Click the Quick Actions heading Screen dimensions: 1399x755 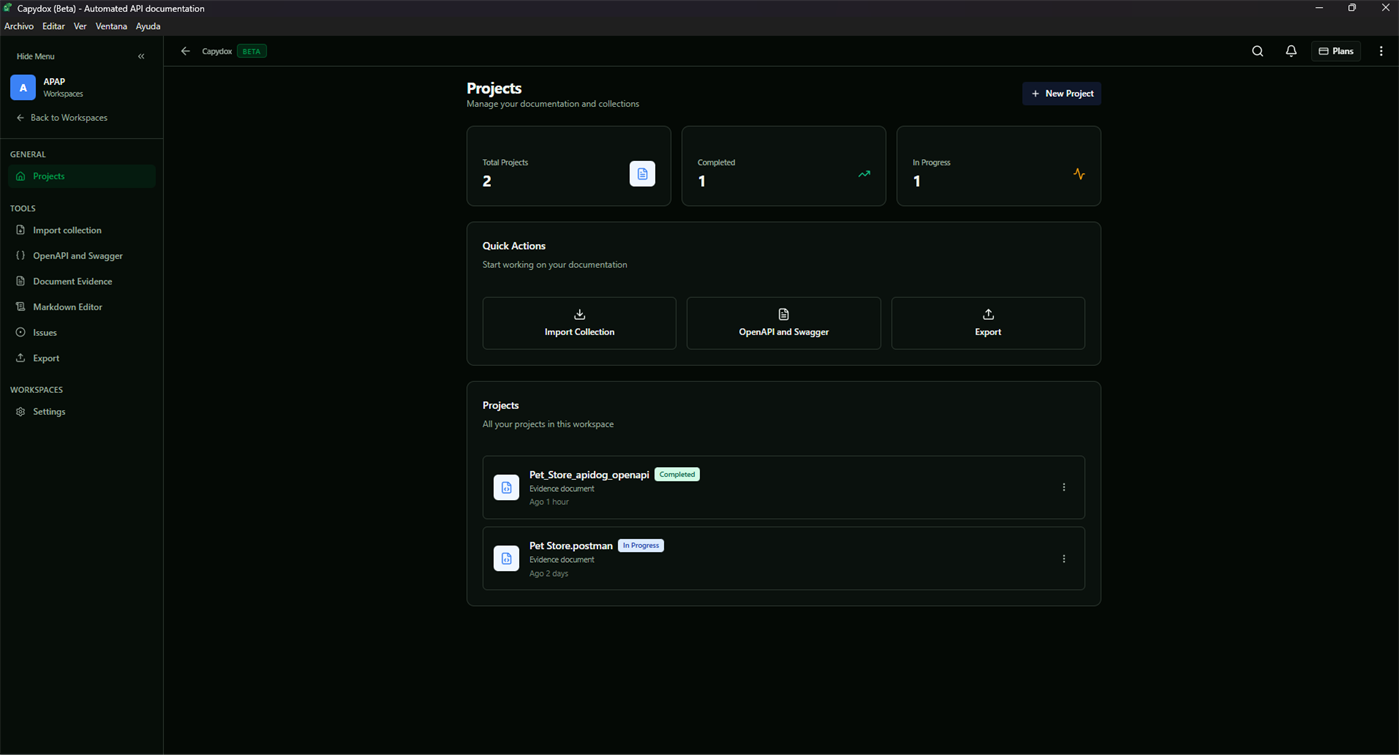pos(514,246)
